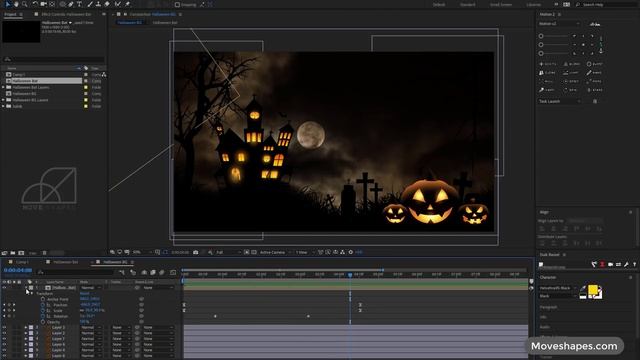Select the Pen tool
640x360 pixels.
coord(71,4)
